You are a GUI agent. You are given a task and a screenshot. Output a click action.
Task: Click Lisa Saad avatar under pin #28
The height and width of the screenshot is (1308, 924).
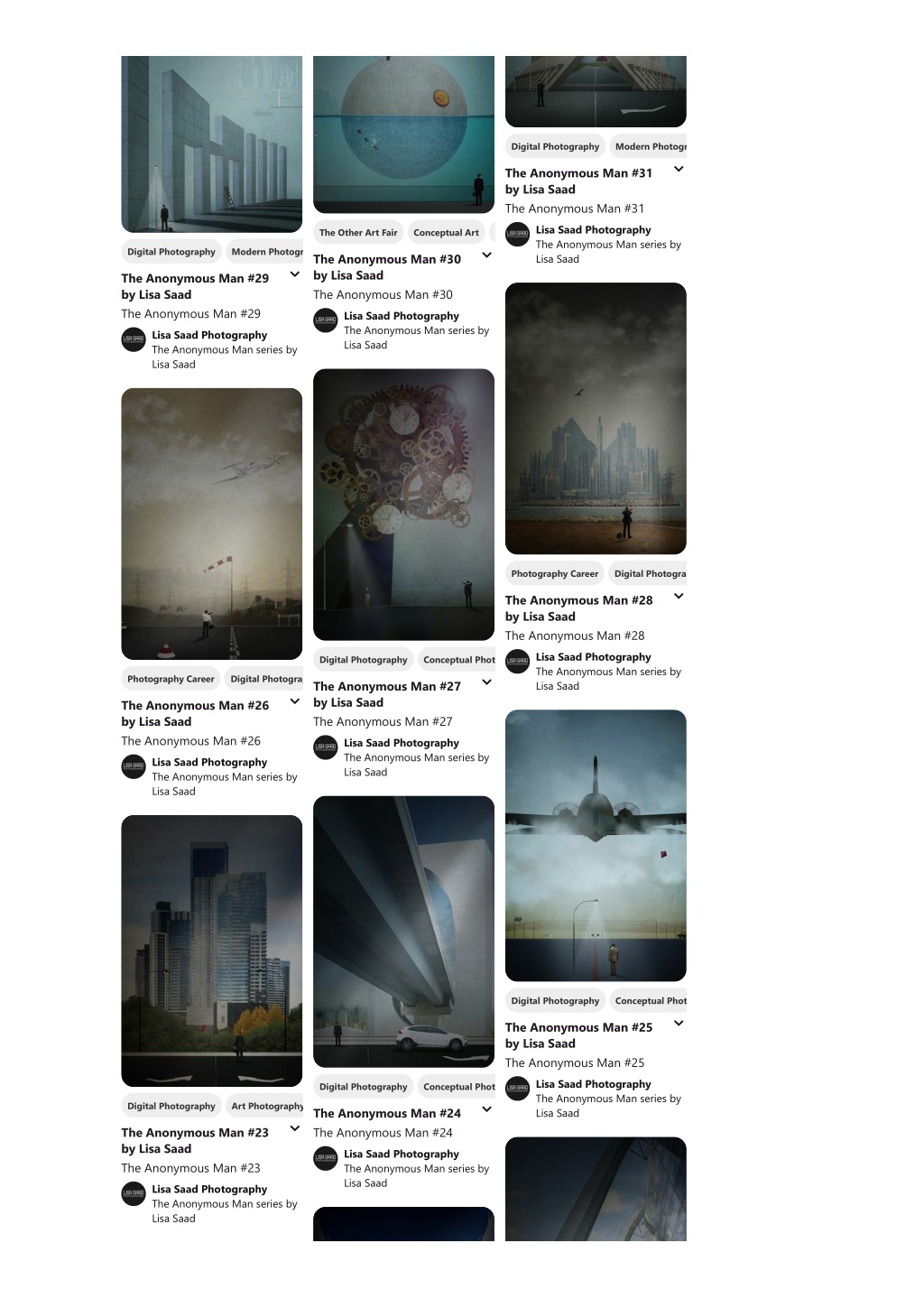518,662
